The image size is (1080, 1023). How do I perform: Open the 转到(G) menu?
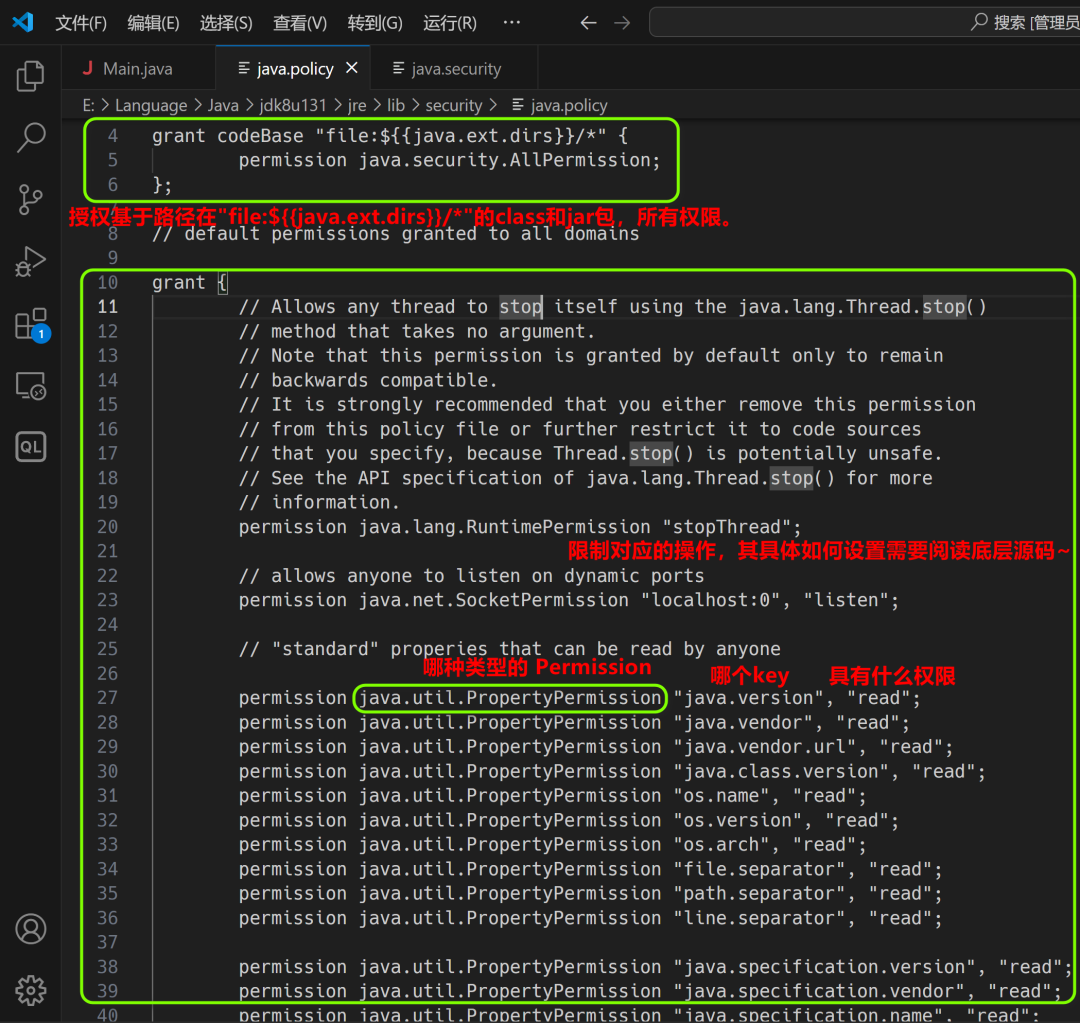coord(375,23)
